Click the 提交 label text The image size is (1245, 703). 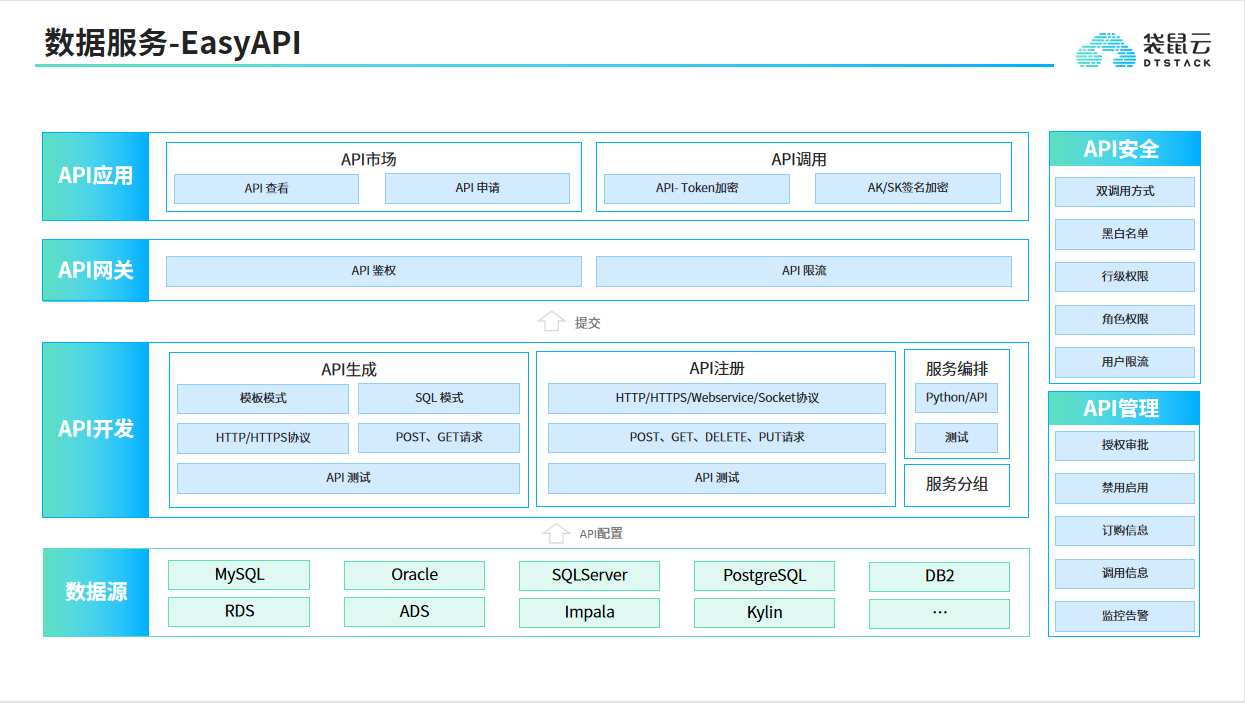(x=588, y=323)
